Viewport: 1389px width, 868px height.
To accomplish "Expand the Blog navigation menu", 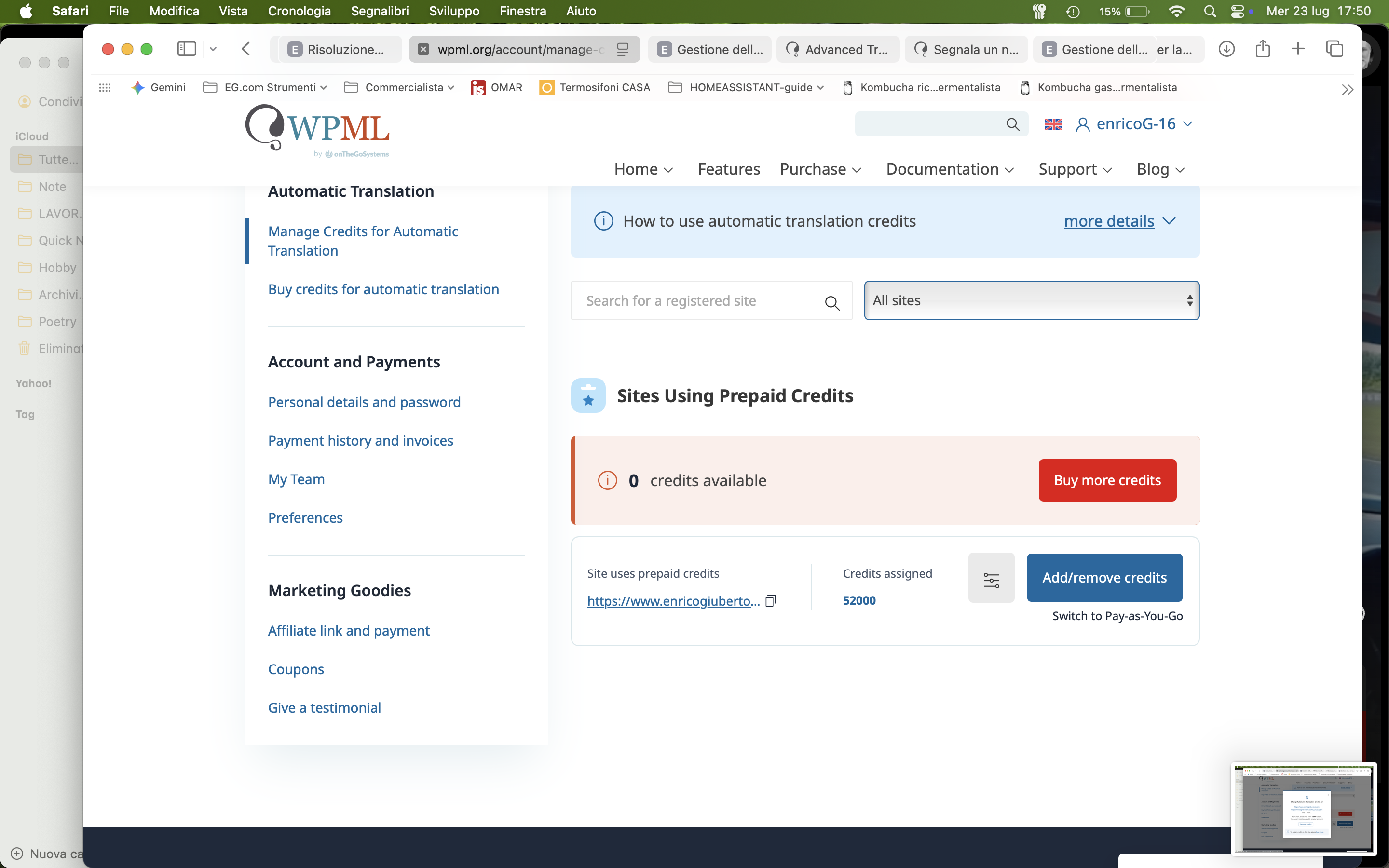I will (1160, 169).
